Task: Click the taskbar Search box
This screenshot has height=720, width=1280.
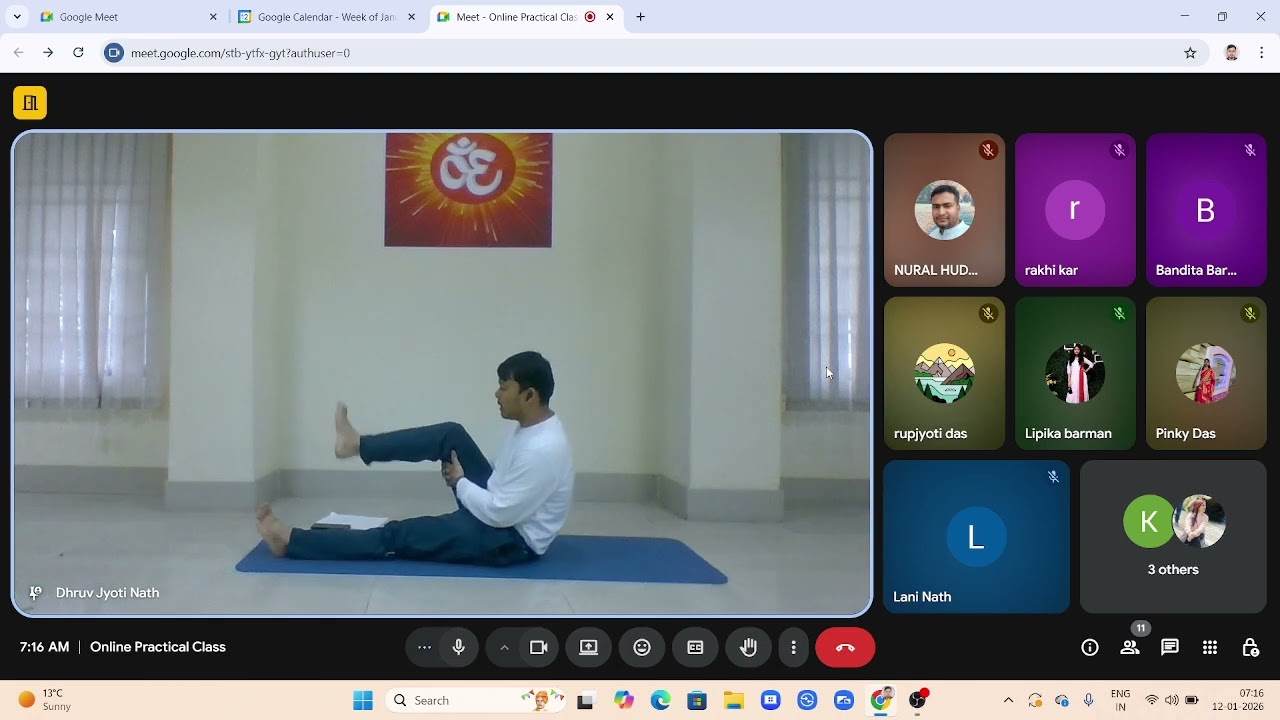Action: click(475, 700)
